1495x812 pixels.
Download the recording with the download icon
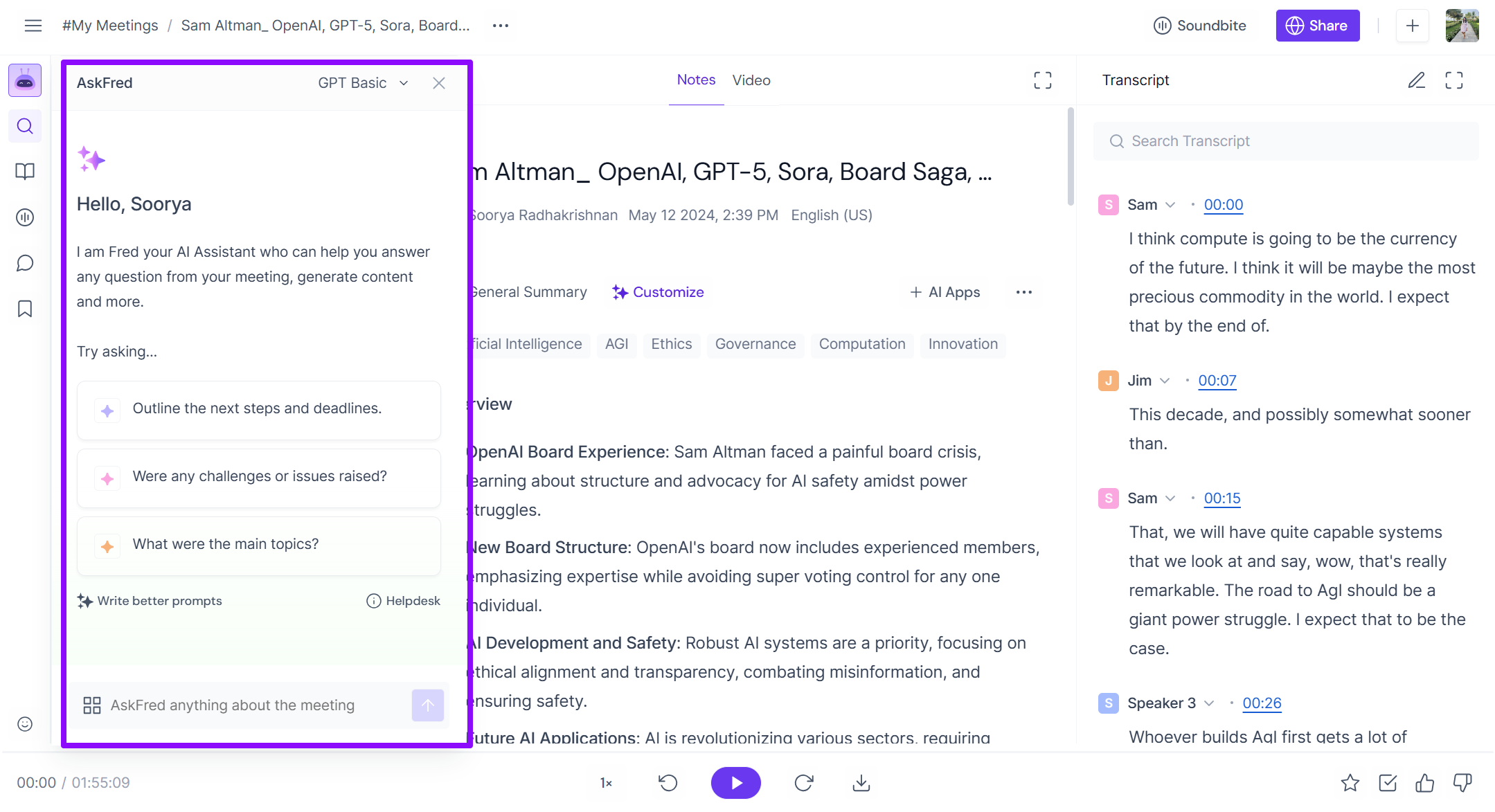coord(861,783)
